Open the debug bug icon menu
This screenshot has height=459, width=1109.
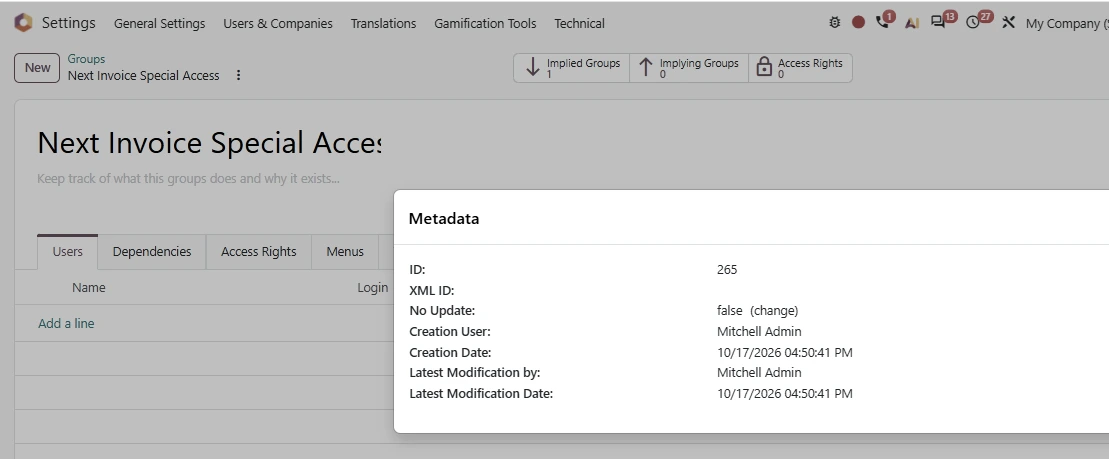(x=835, y=23)
